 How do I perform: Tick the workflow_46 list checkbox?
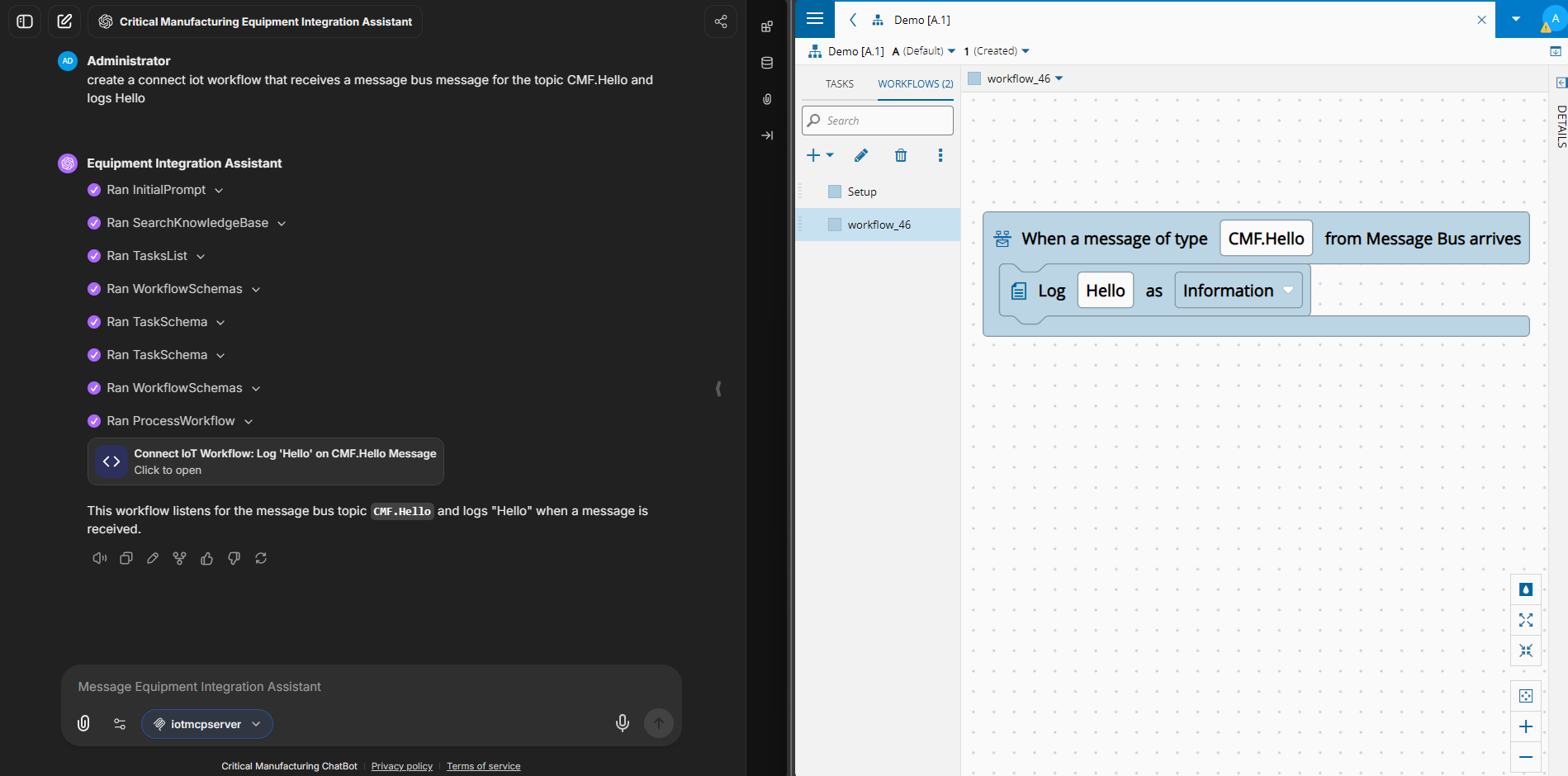coord(834,225)
